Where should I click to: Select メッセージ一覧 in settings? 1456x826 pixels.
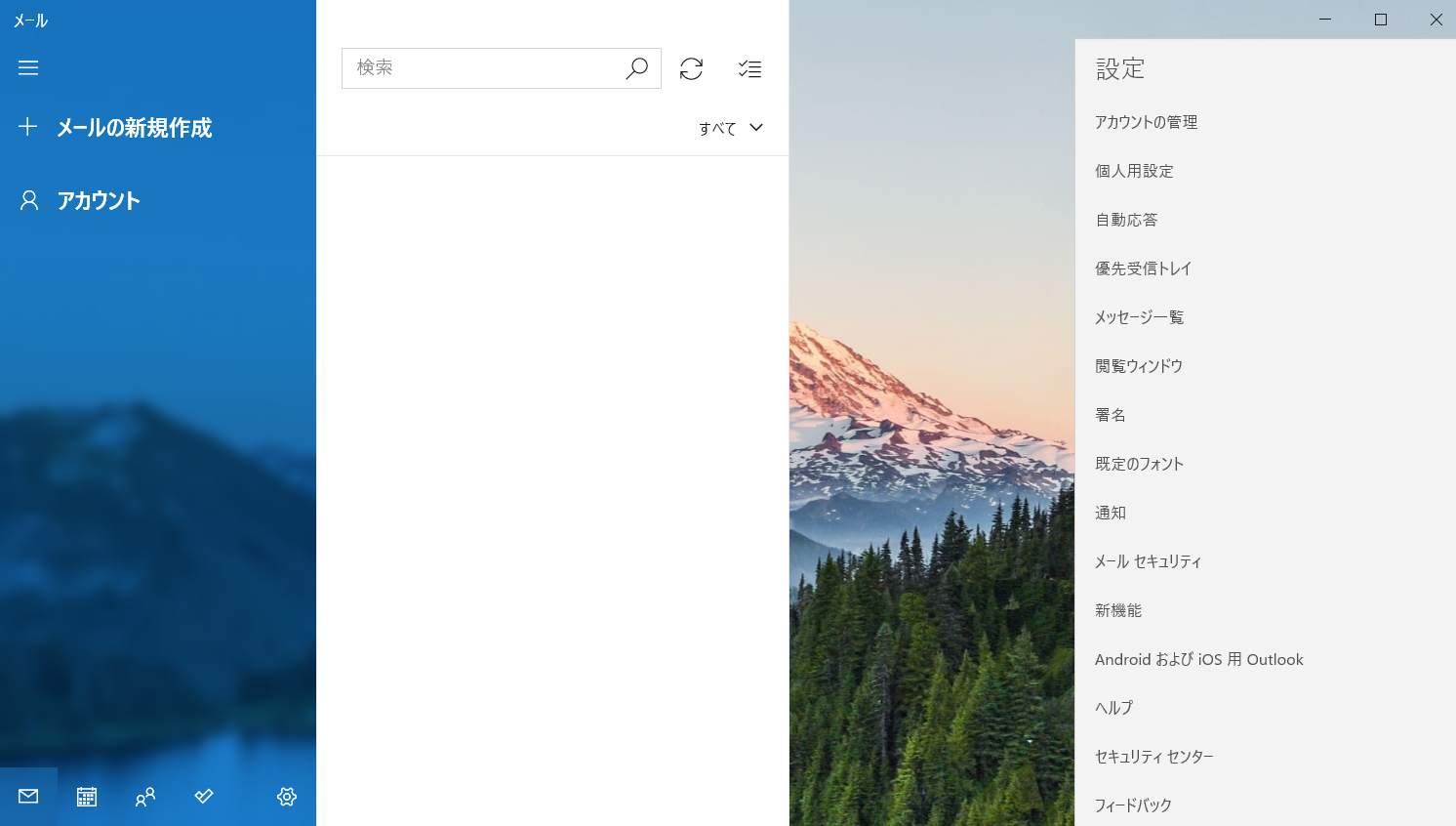click(x=1266, y=317)
